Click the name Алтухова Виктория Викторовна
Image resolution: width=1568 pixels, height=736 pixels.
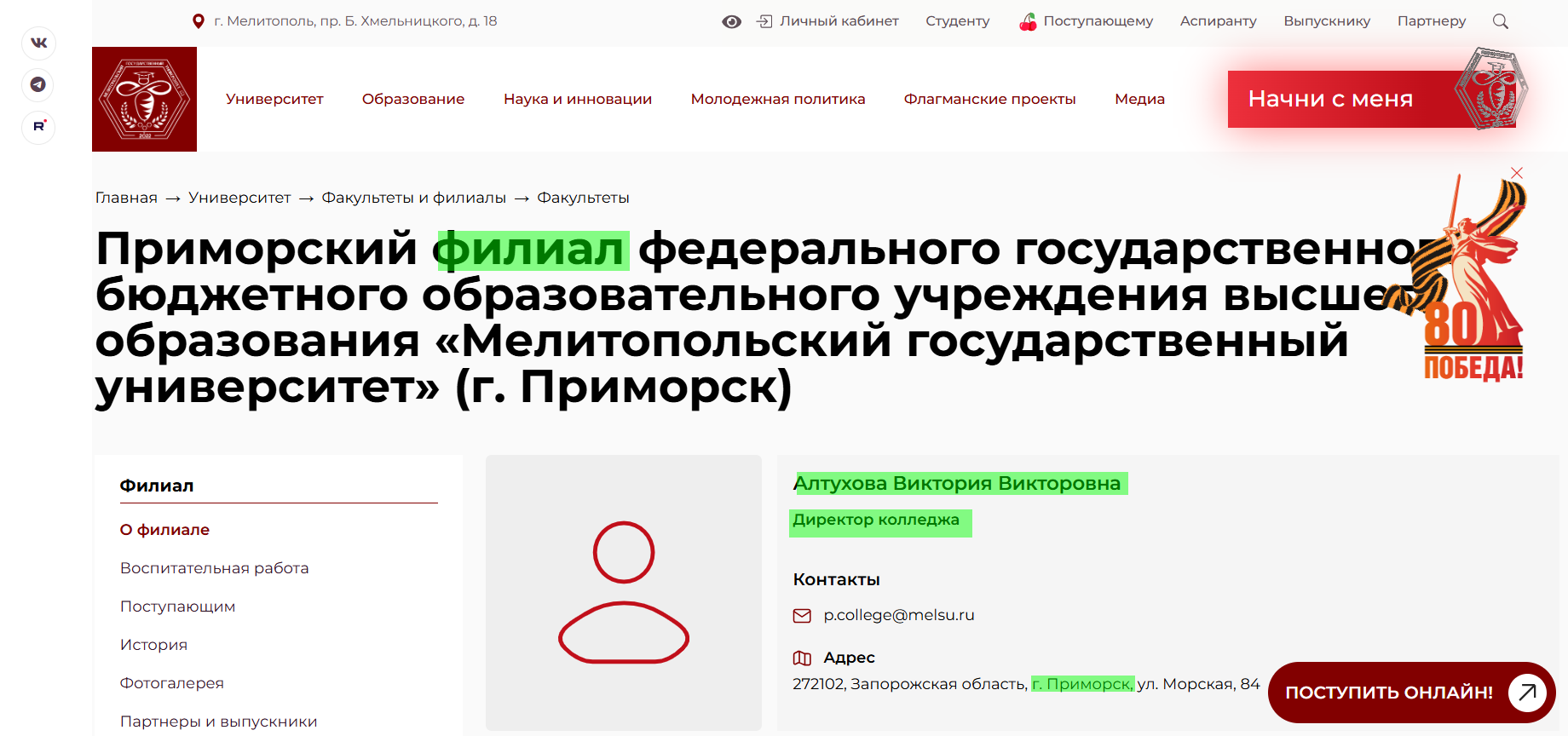957,483
